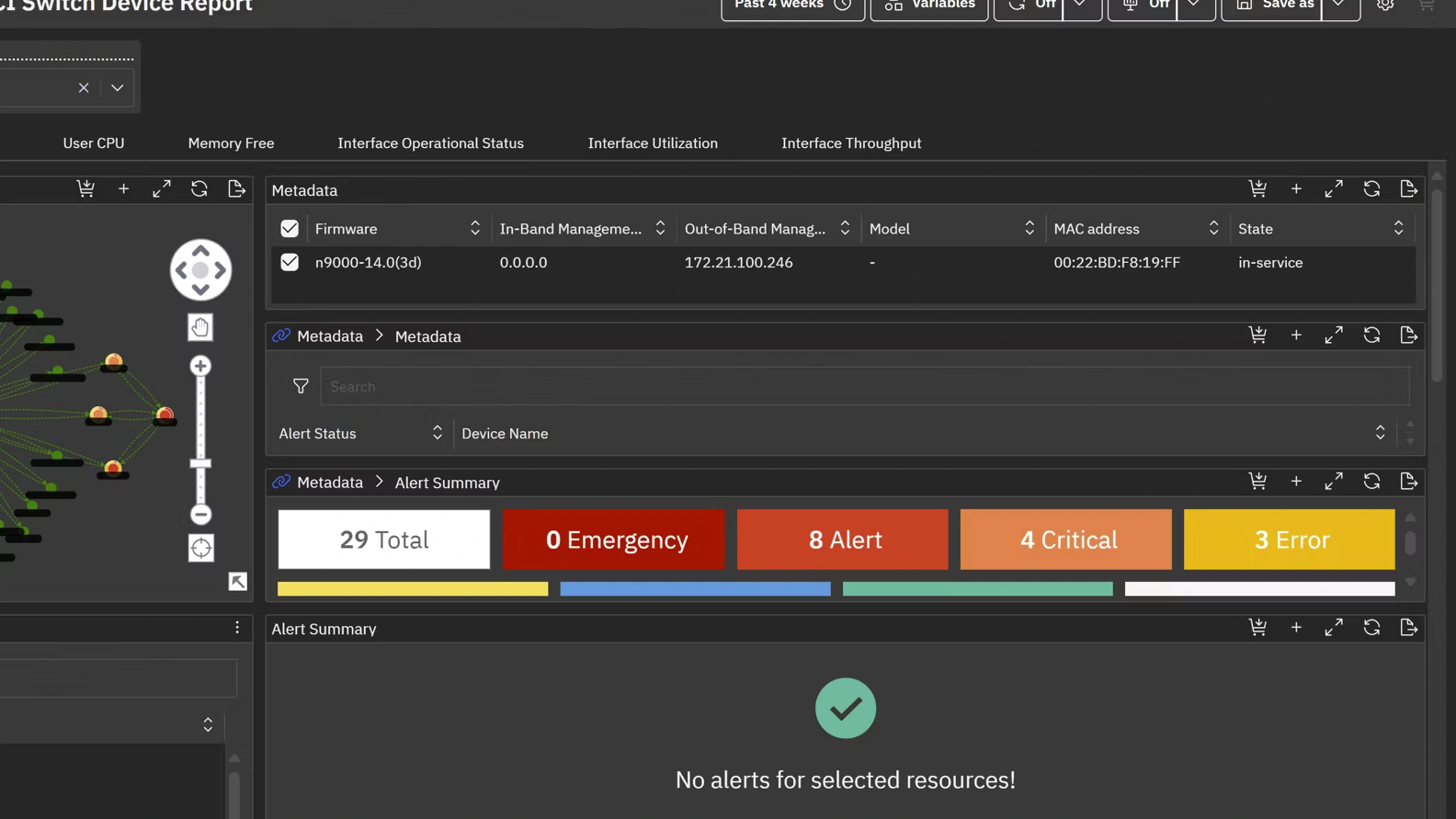
Task: Zoom out on the topology map
Action: (x=200, y=515)
